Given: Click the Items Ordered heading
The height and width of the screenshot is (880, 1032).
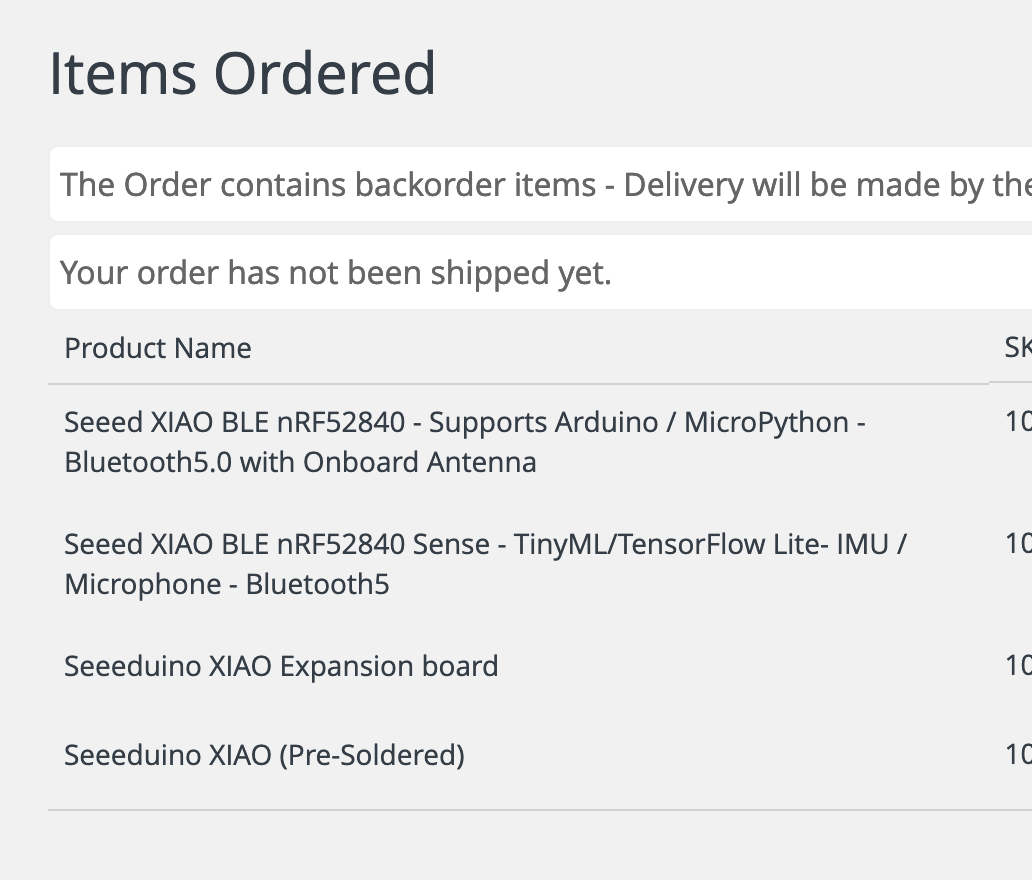Looking at the screenshot, I should tap(242, 73).
